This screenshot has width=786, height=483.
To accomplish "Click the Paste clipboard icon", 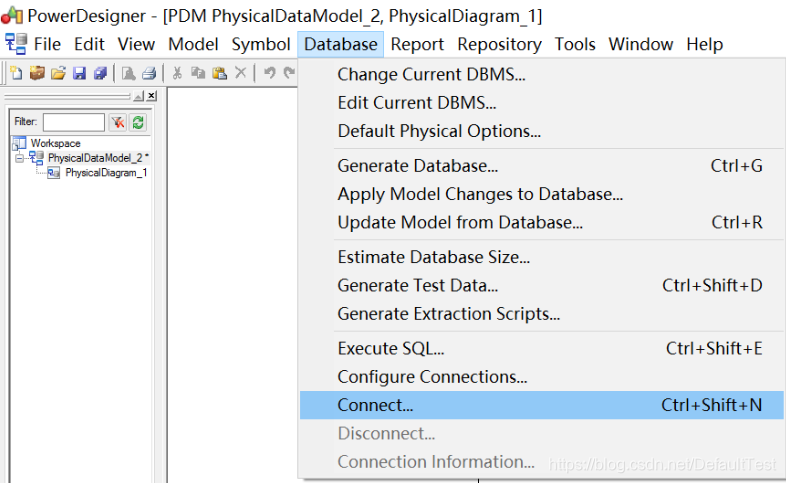I will pyautogui.click(x=220, y=73).
